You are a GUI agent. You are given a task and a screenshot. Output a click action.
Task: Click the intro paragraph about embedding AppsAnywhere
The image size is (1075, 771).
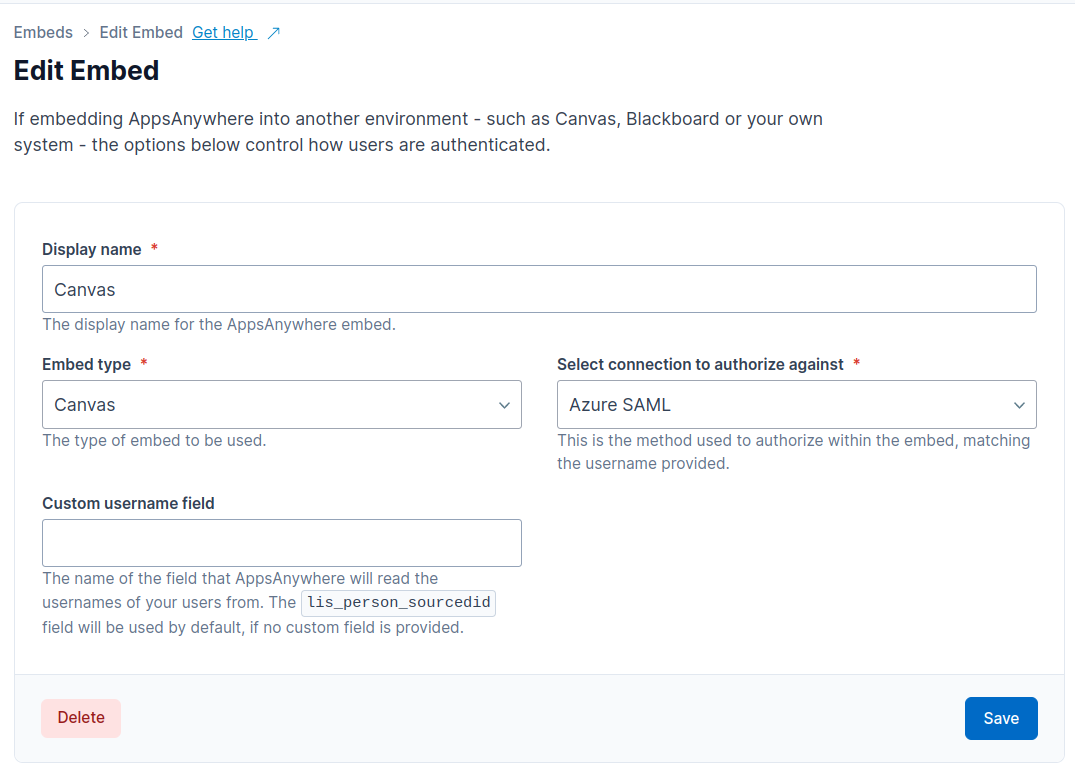pos(418,132)
